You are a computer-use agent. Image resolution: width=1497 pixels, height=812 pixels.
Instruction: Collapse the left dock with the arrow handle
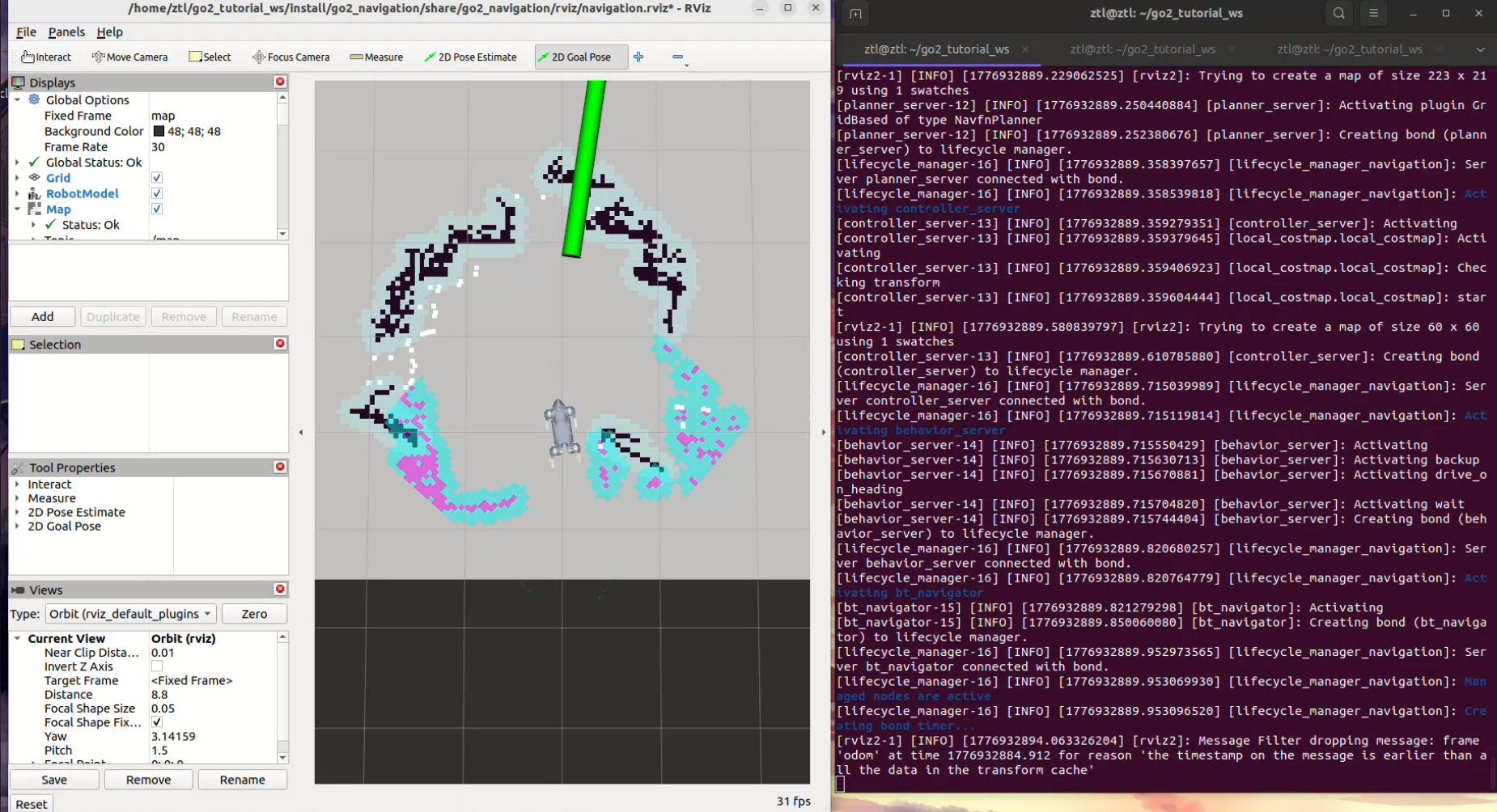[x=301, y=432]
